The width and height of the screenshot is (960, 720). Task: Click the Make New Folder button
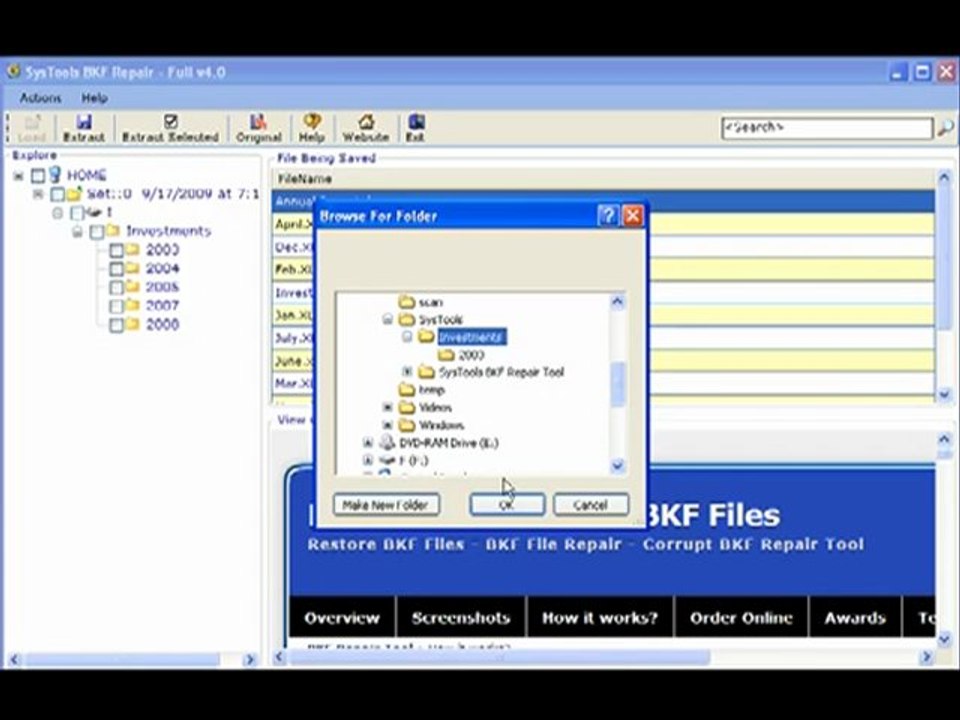tap(386, 504)
